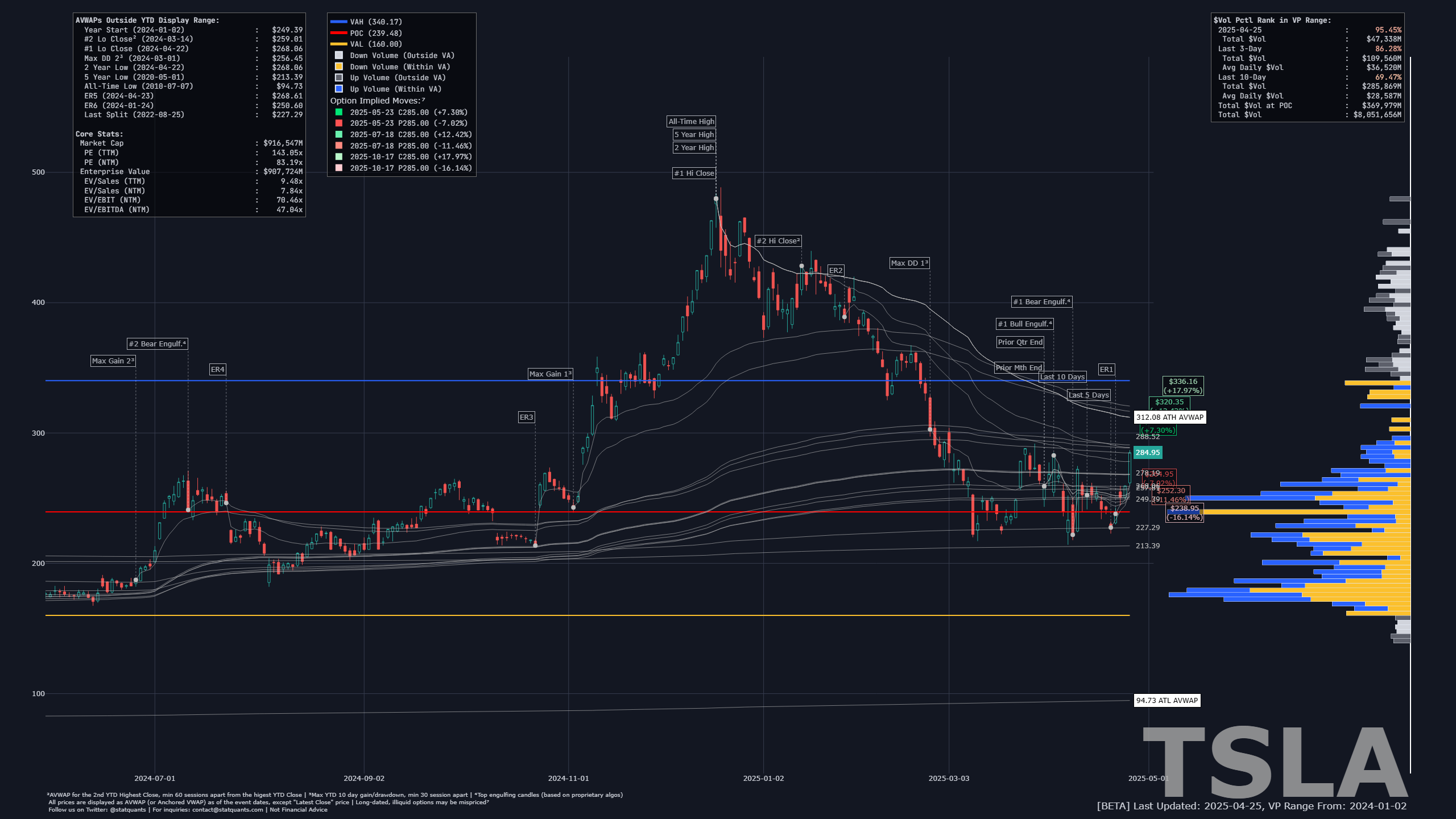The width and height of the screenshot is (1456, 819).
Task: Click the VAL yellow line legend swatch
Action: [338, 44]
